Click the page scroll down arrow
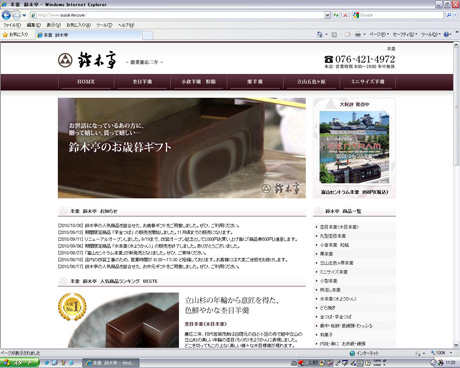Image resolution: width=460 pixels, height=368 pixels. (x=456, y=345)
